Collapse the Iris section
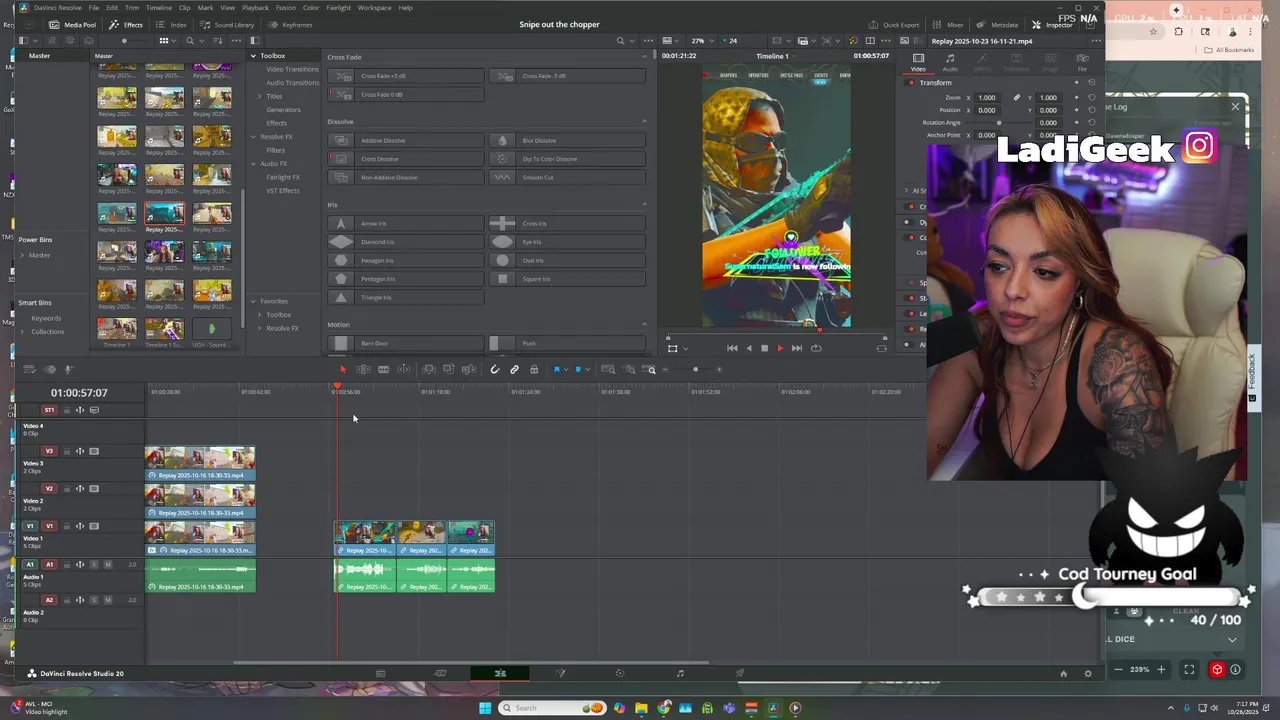This screenshot has width=1280, height=720. [644, 205]
